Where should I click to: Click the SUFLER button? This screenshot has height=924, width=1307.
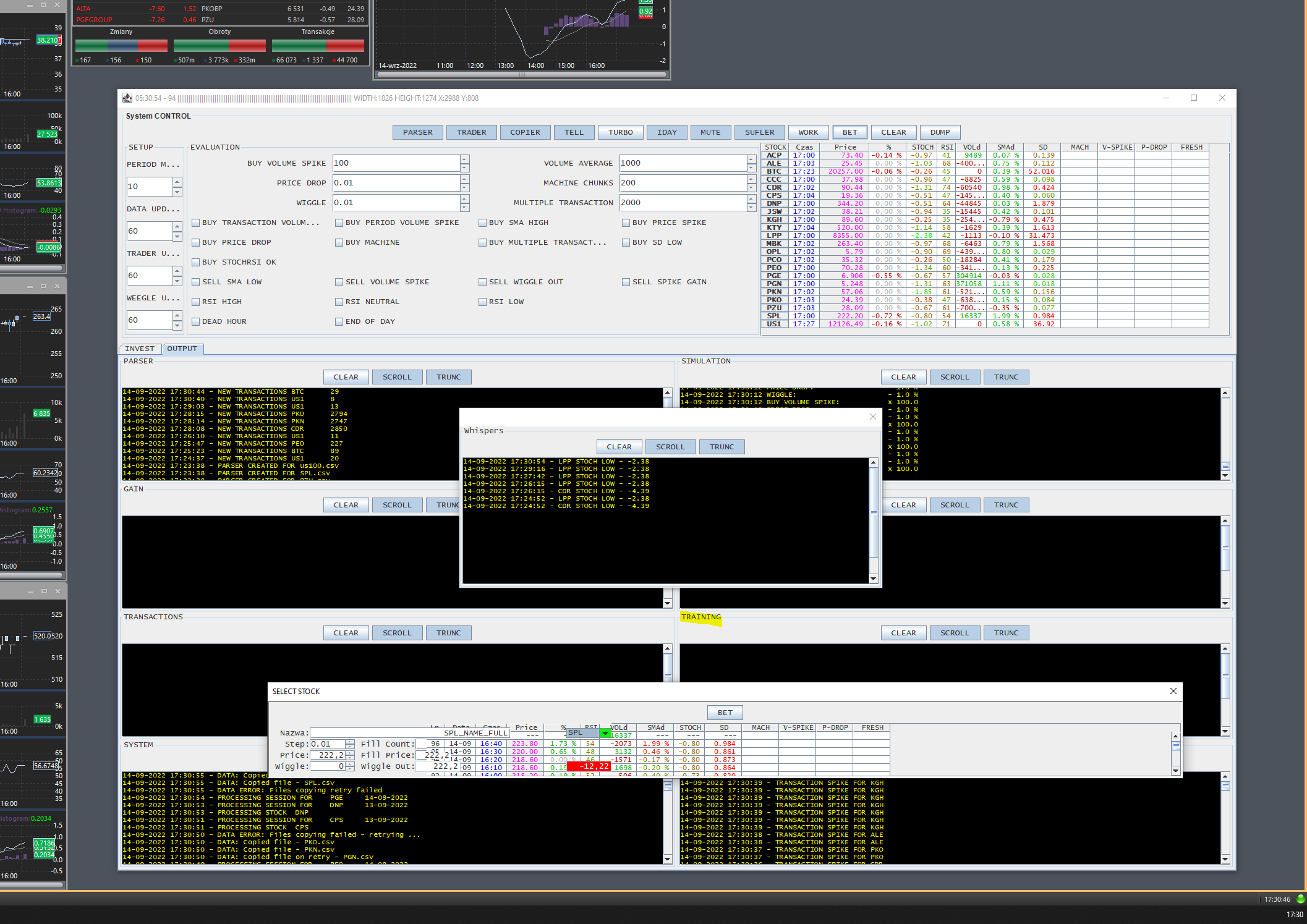(x=759, y=132)
